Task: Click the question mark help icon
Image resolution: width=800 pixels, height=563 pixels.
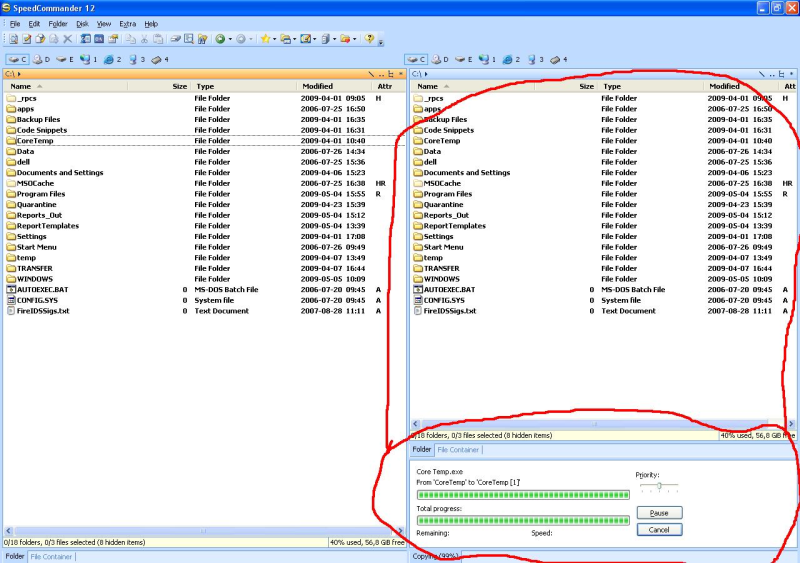Action: coord(369,39)
